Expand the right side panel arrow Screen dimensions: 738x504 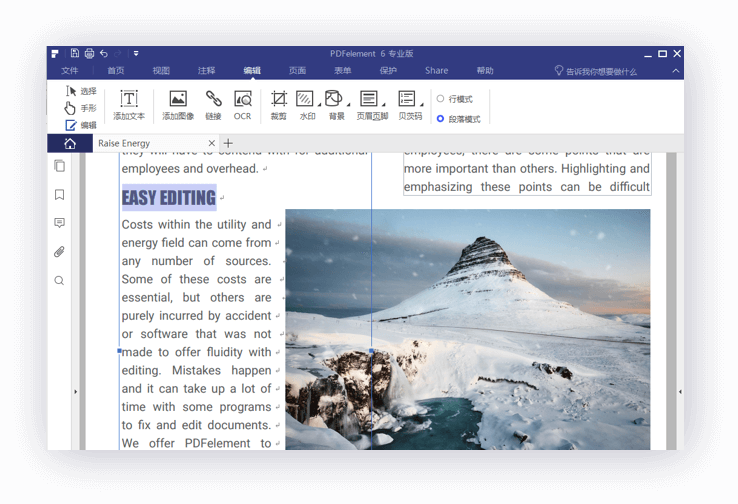[x=680, y=392]
